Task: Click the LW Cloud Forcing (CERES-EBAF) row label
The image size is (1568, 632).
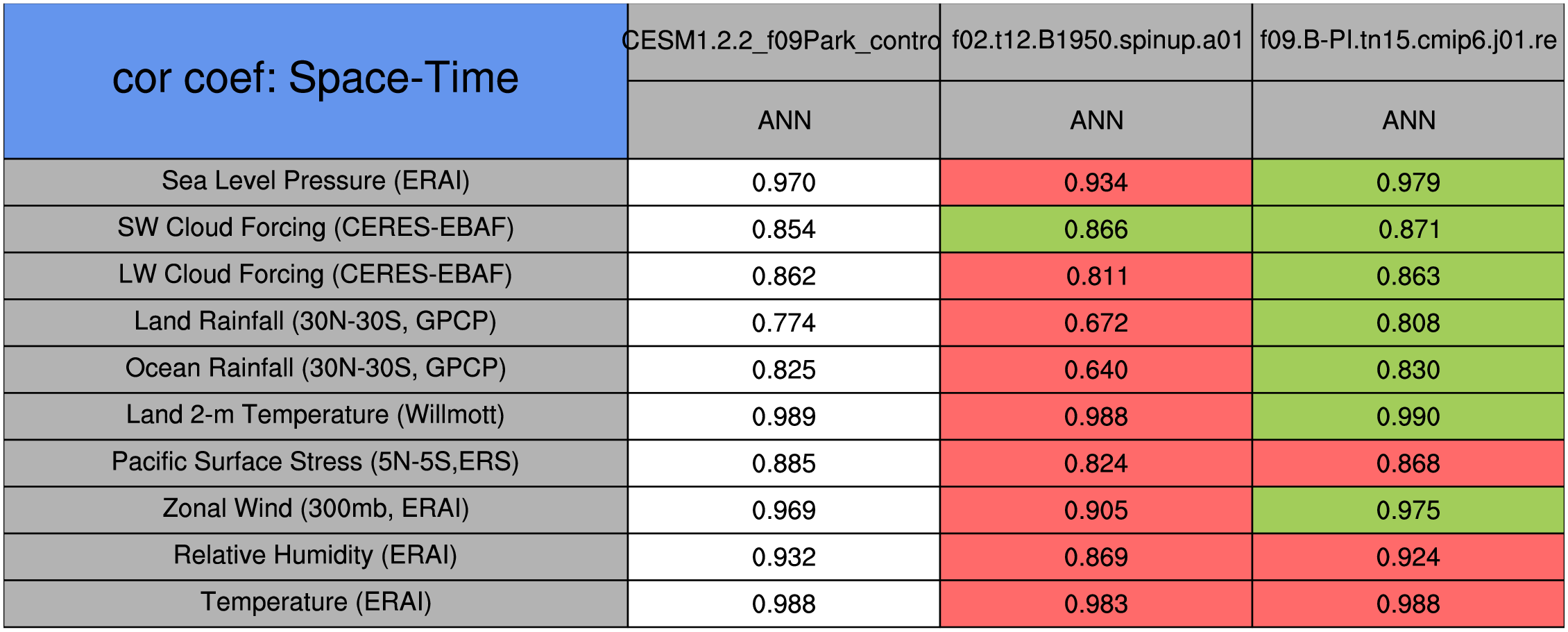Action: coord(316,275)
